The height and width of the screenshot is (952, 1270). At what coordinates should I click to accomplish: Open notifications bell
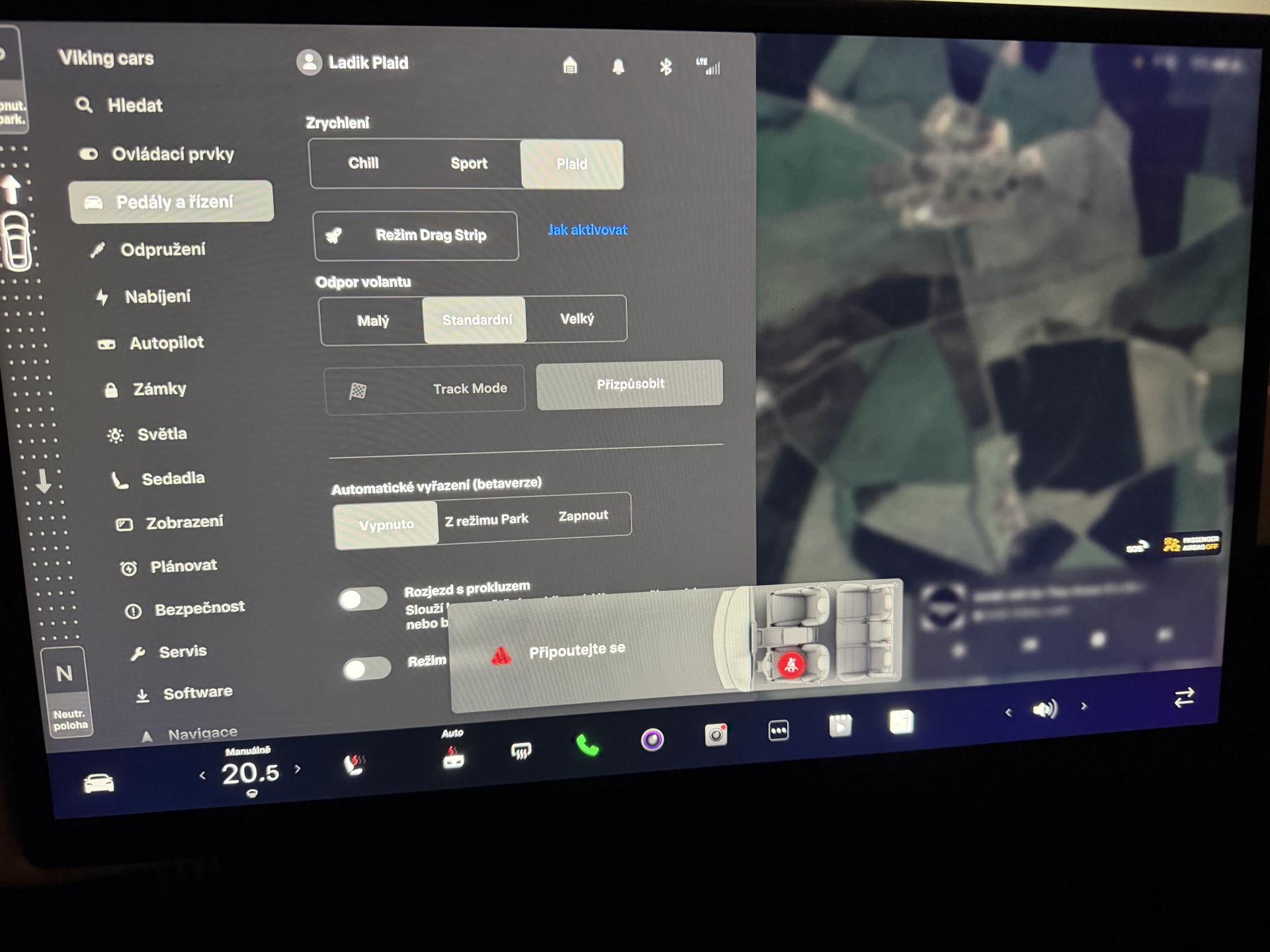(618, 67)
